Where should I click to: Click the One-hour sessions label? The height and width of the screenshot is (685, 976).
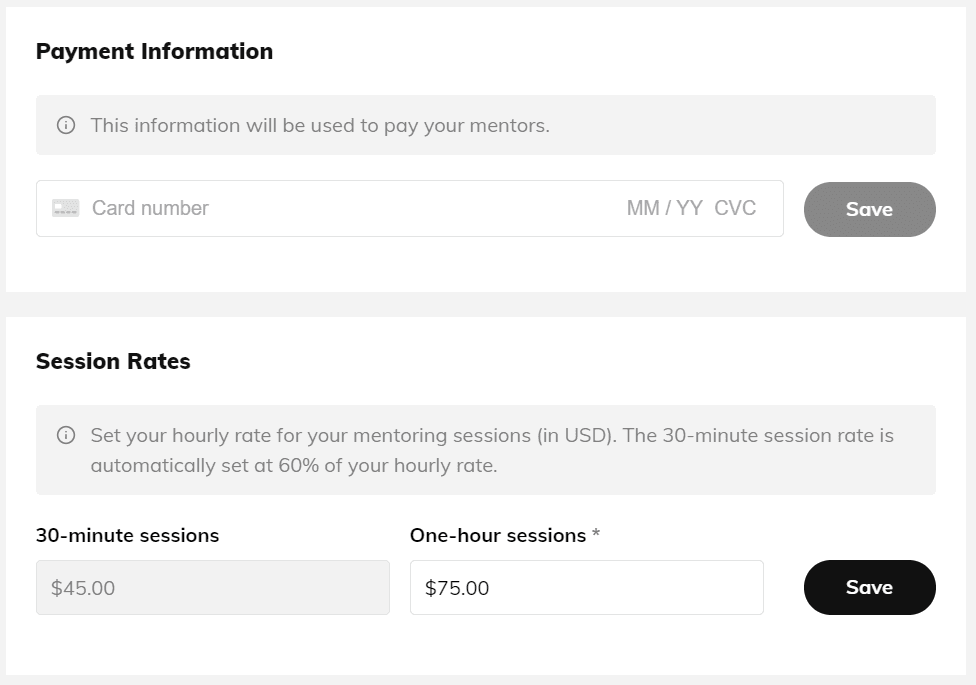pyautogui.click(x=497, y=535)
